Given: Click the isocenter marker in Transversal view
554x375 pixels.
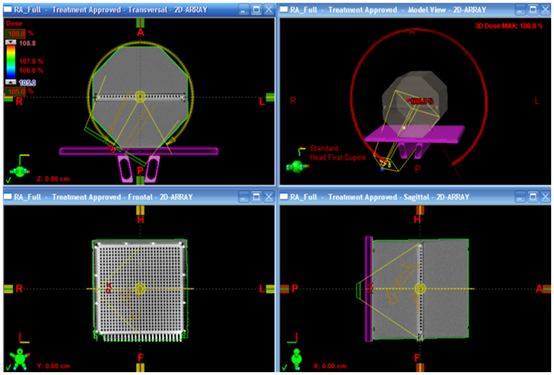Looking at the screenshot, I should 140,96.
